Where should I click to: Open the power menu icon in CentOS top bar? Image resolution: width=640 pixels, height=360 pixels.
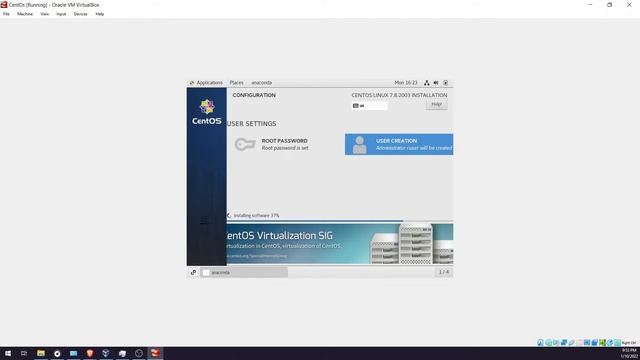pos(446,83)
